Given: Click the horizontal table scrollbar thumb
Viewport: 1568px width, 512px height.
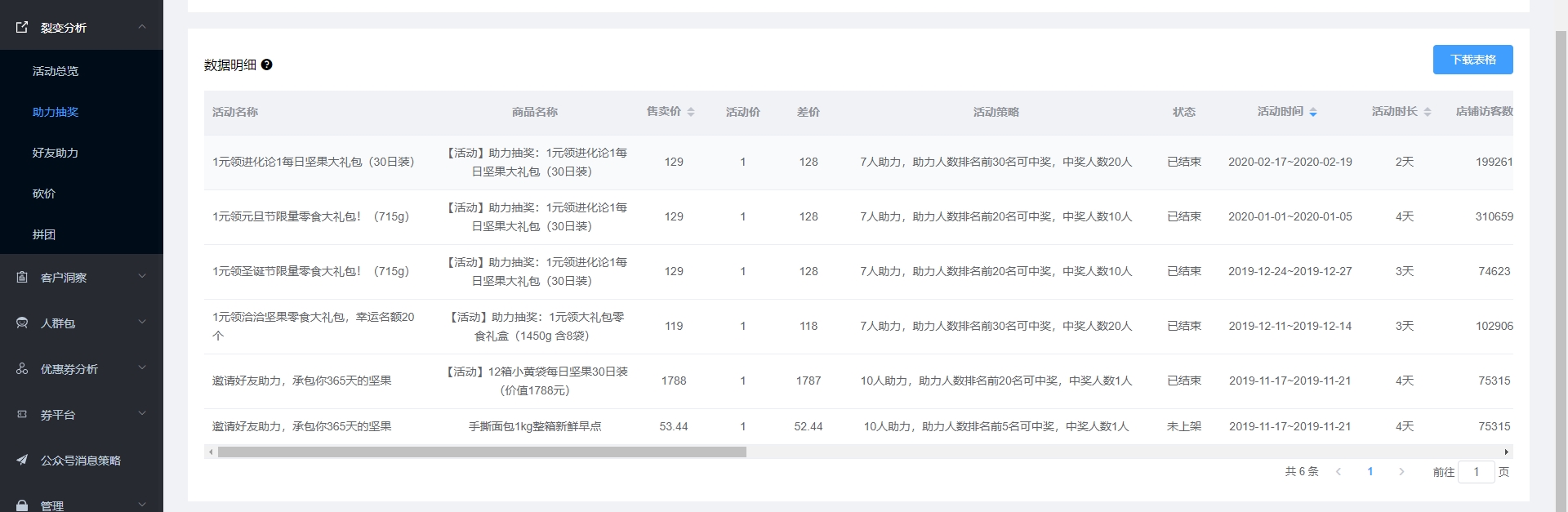Looking at the screenshot, I should (482, 452).
